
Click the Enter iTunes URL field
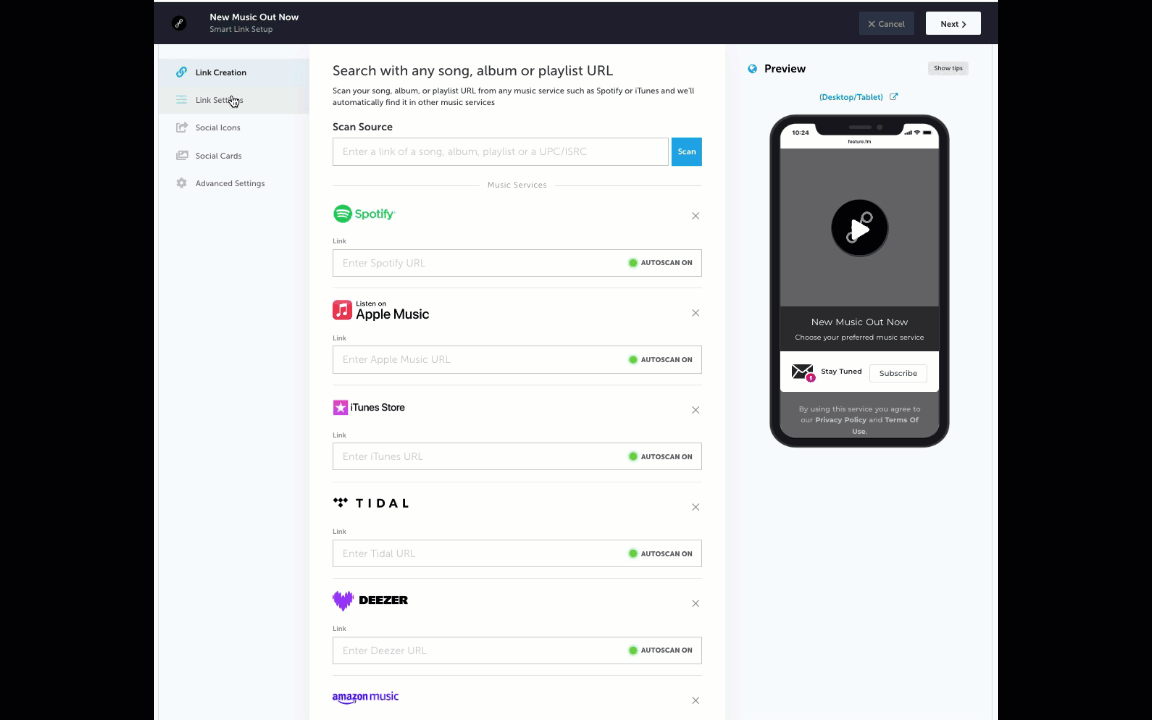(516, 456)
